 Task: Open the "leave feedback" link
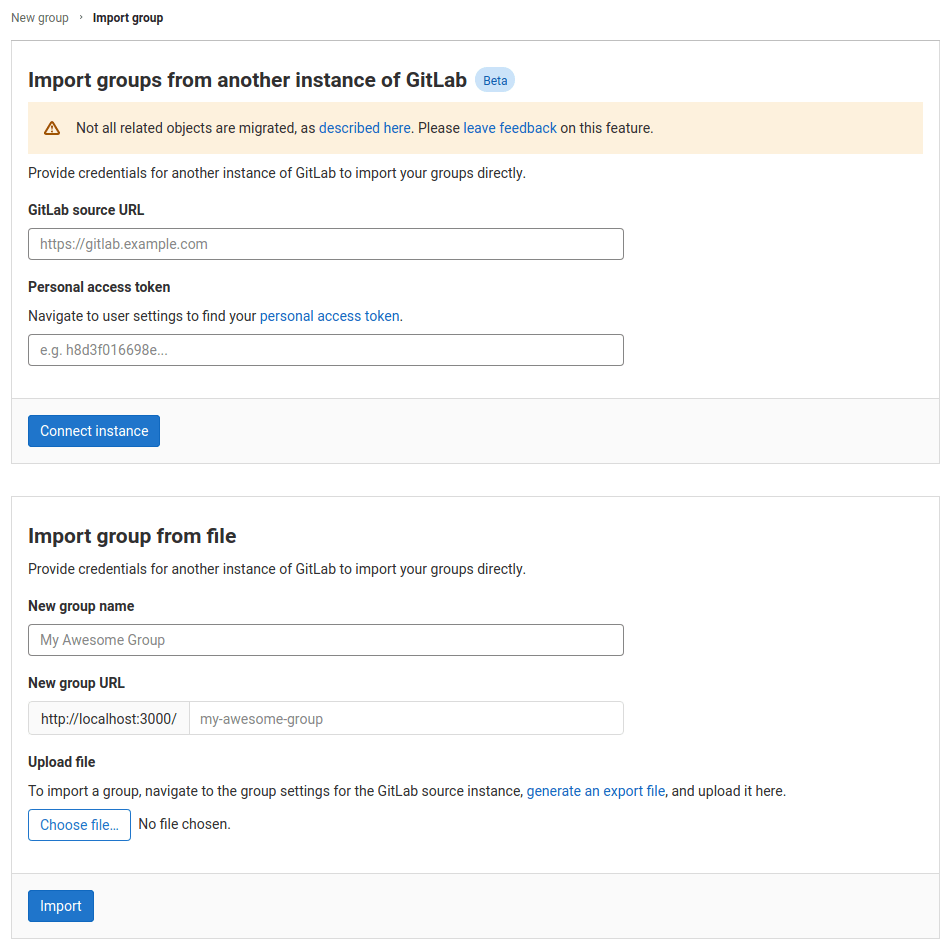[509, 128]
